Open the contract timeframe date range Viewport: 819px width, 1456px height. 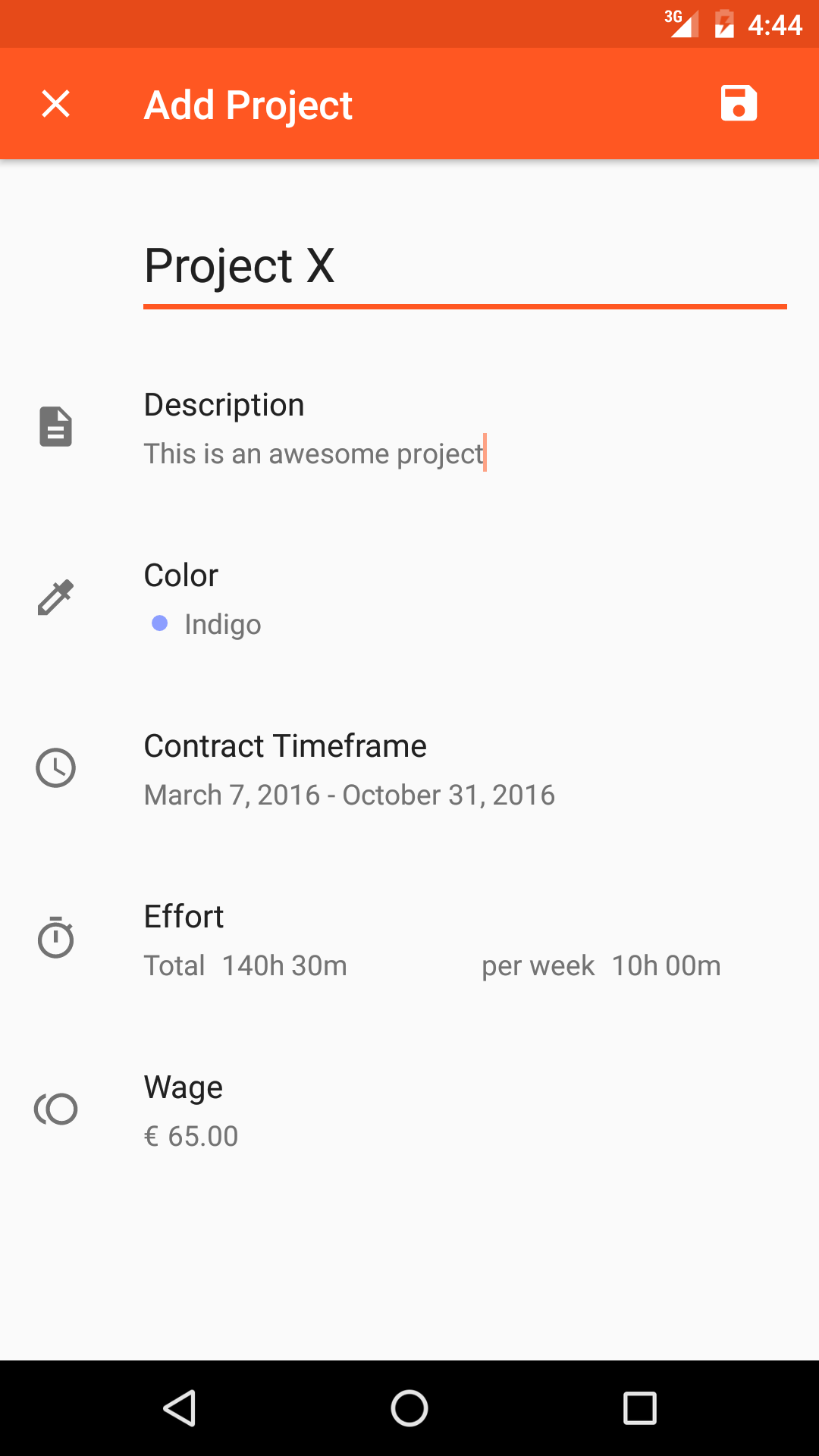[x=350, y=795]
